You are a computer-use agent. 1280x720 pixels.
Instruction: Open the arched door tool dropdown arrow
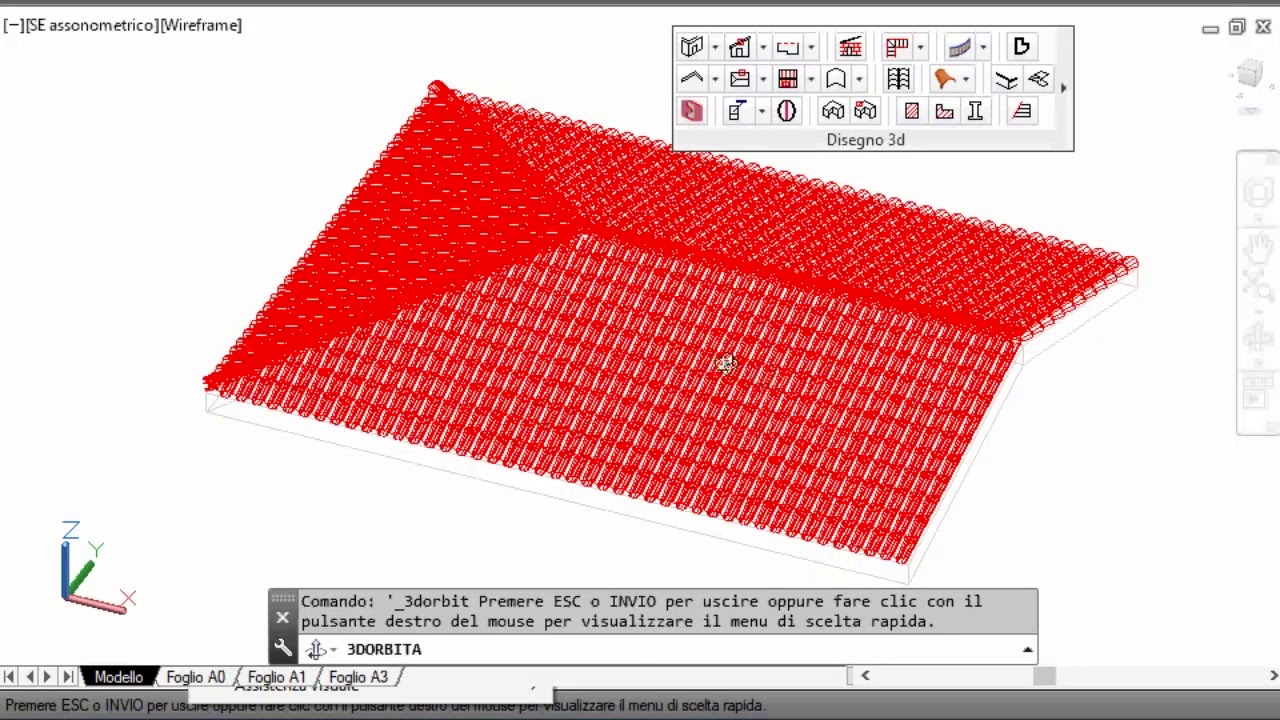point(858,80)
